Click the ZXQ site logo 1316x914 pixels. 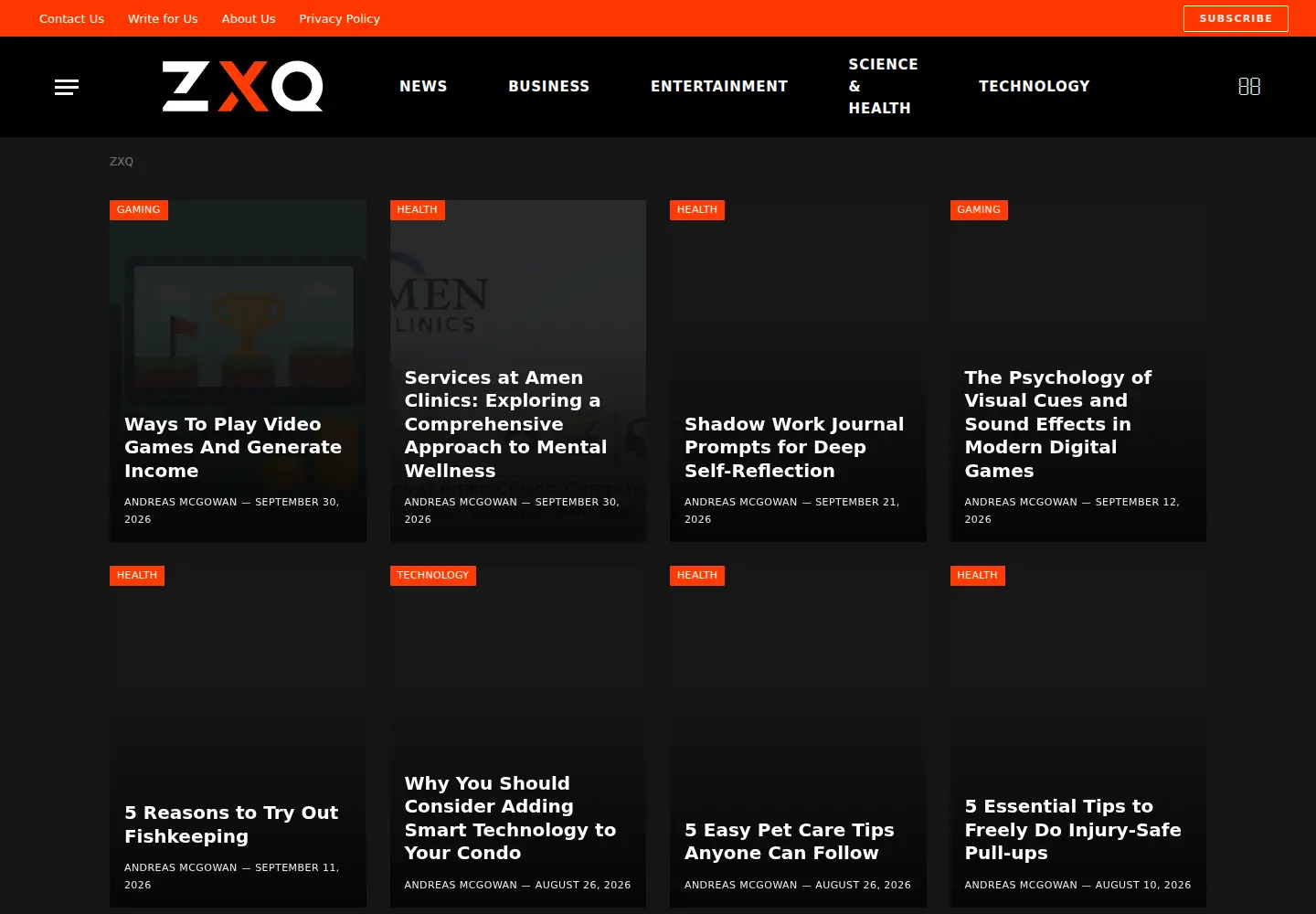(x=243, y=87)
